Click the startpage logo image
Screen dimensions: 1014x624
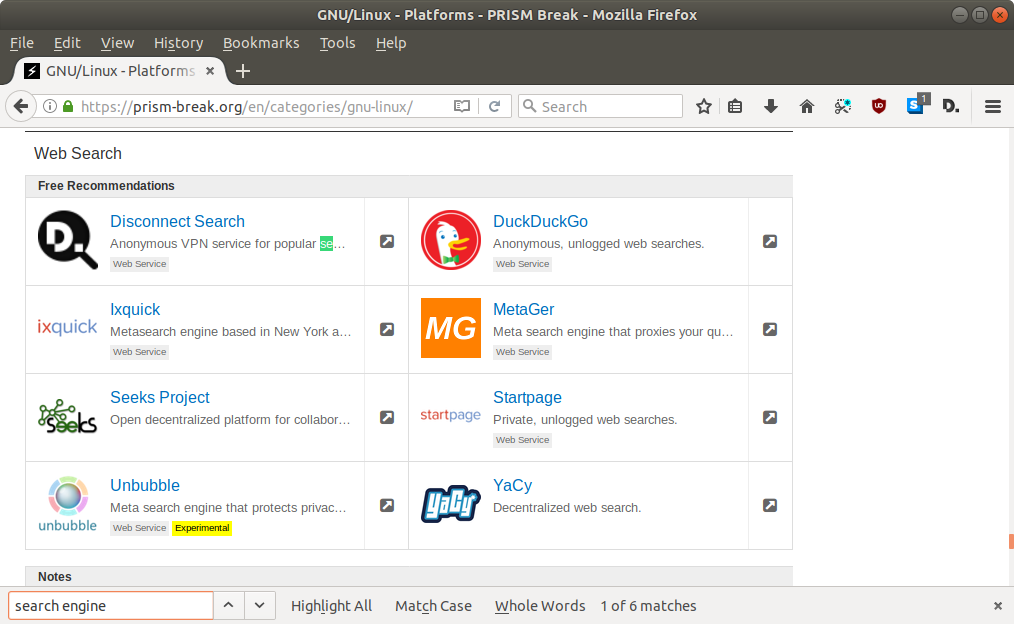pos(451,414)
